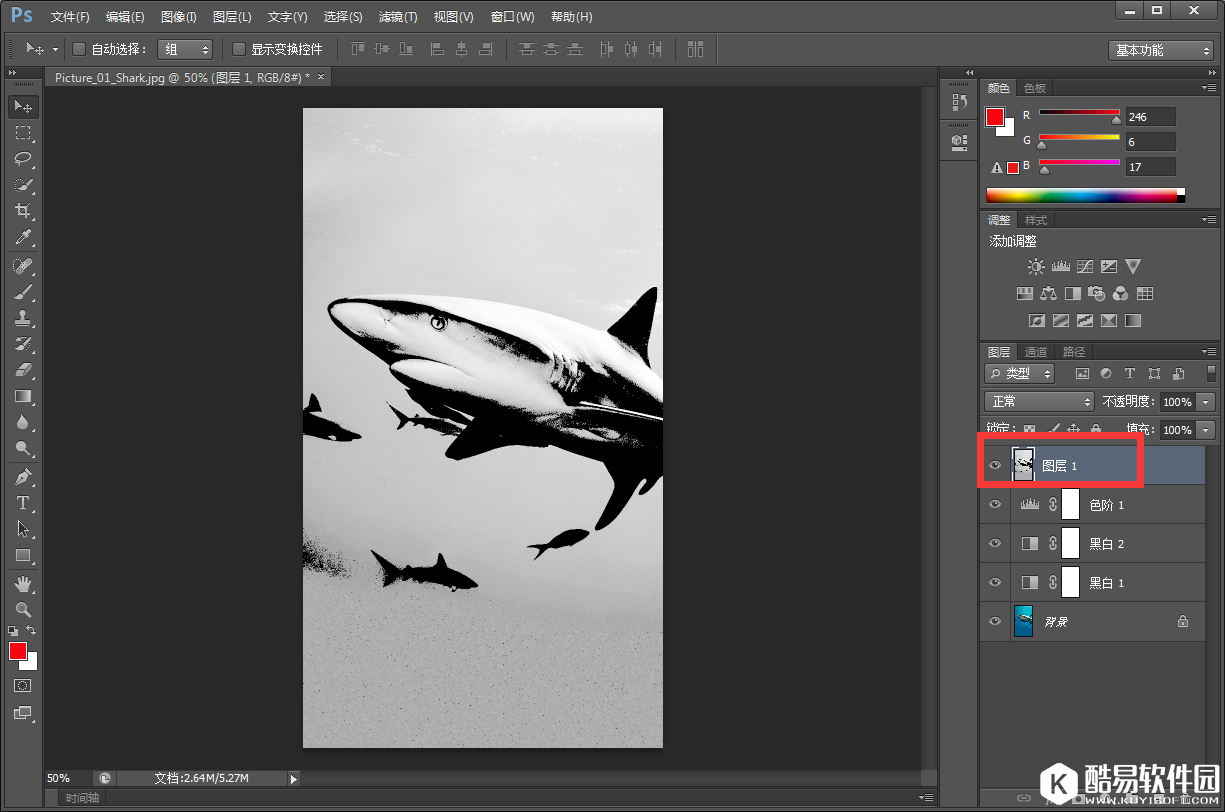Select the Rectangular Marquee tool
The height and width of the screenshot is (812, 1225).
click(x=23, y=133)
